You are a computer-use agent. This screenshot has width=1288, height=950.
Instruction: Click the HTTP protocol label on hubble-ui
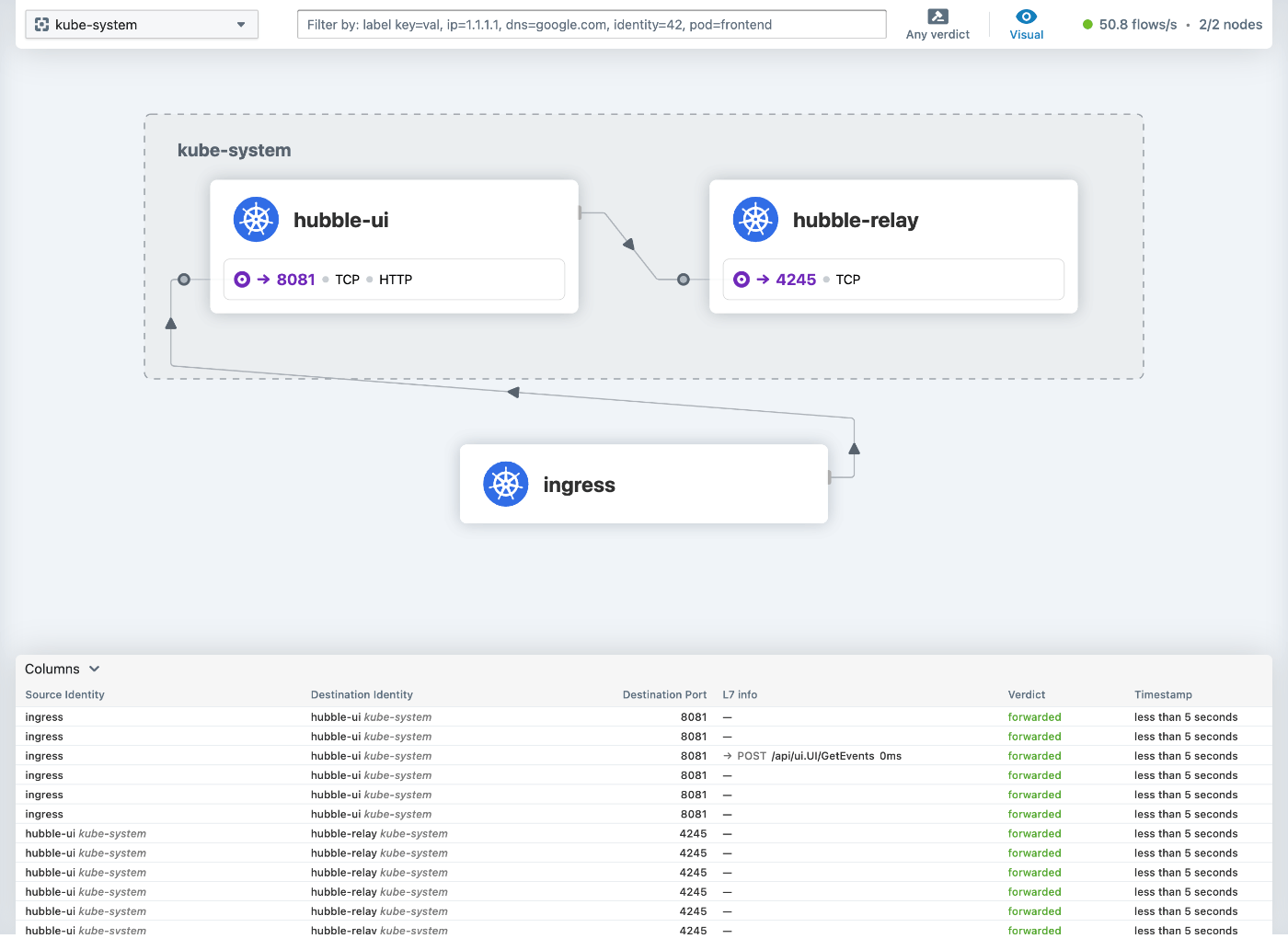click(396, 280)
